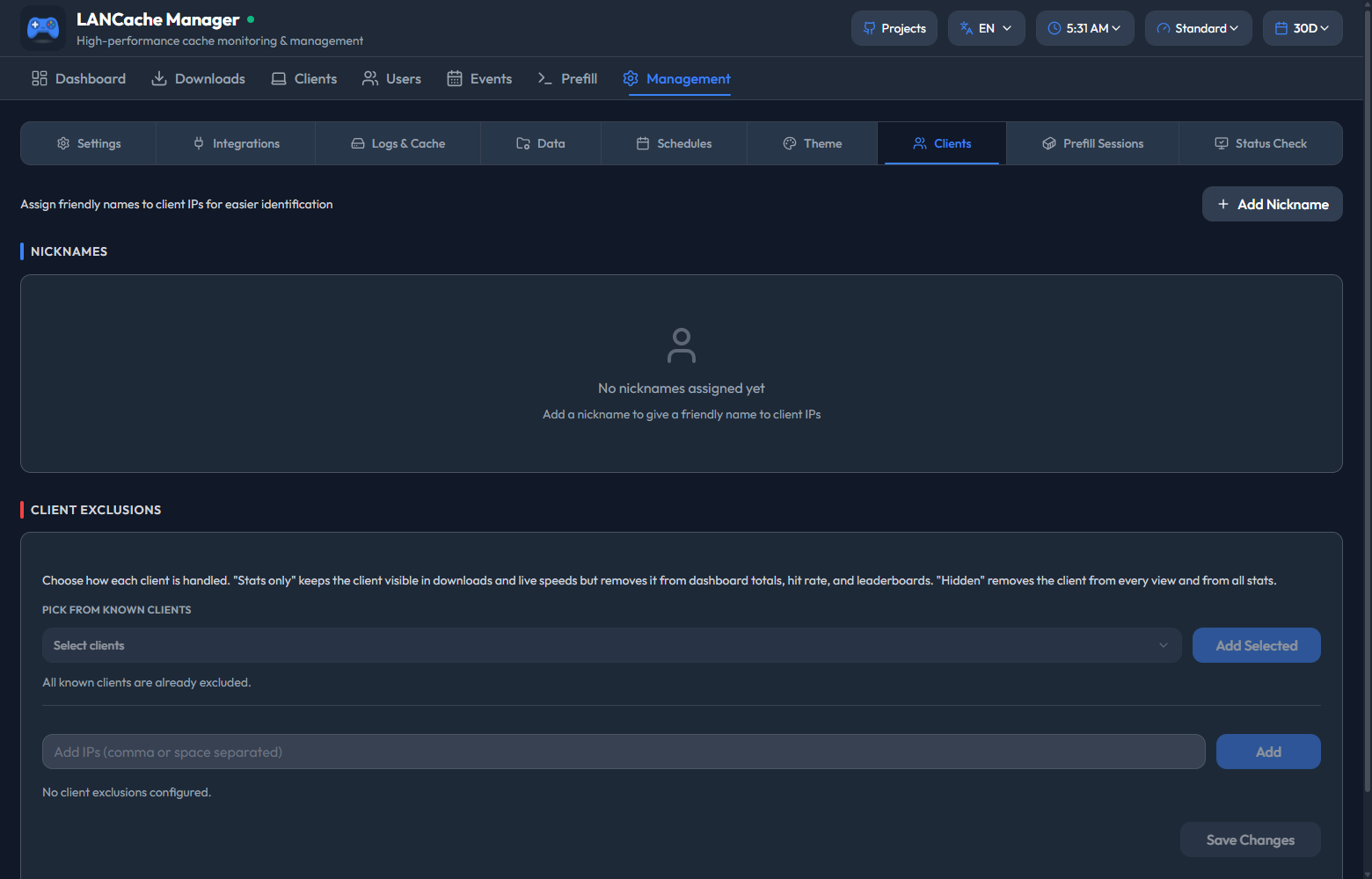Screen dimensions: 1372x879
Task: Expand the 30D date range dropdown
Action: point(1303,28)
